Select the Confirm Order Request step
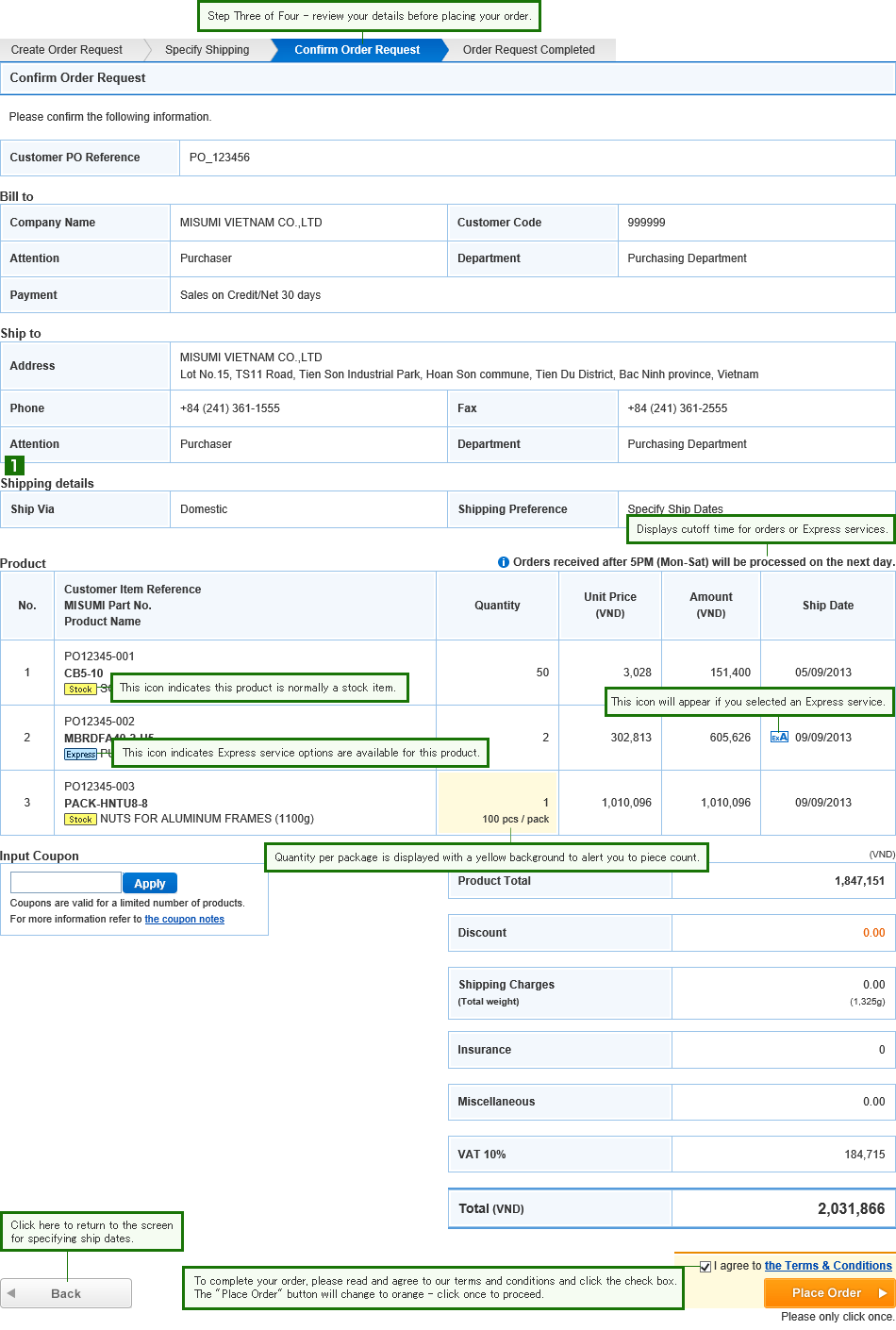Screen dimensions: 896x1330 357,50
